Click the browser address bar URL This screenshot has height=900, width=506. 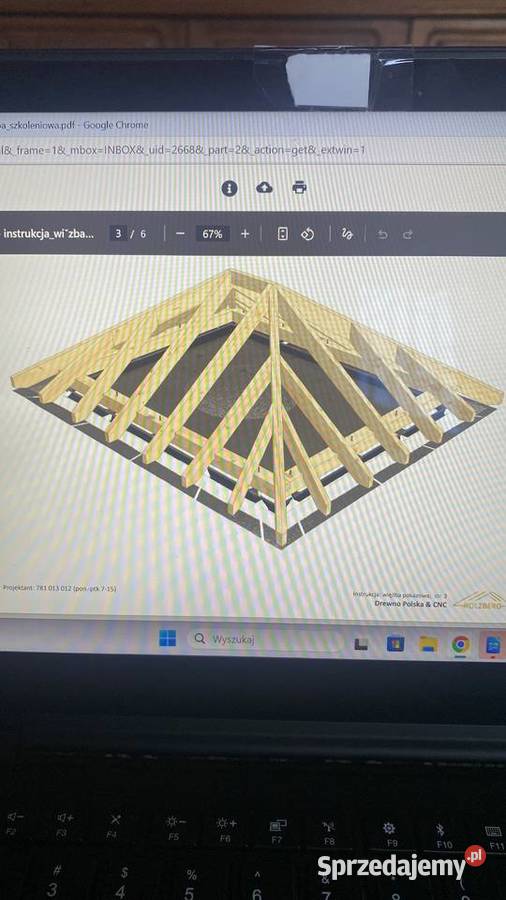(182, 150)
